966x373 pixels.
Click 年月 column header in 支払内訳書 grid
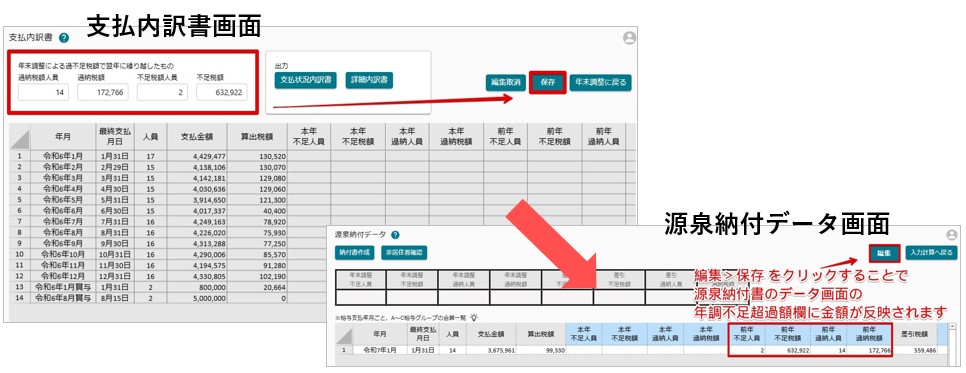pos(62,137)
